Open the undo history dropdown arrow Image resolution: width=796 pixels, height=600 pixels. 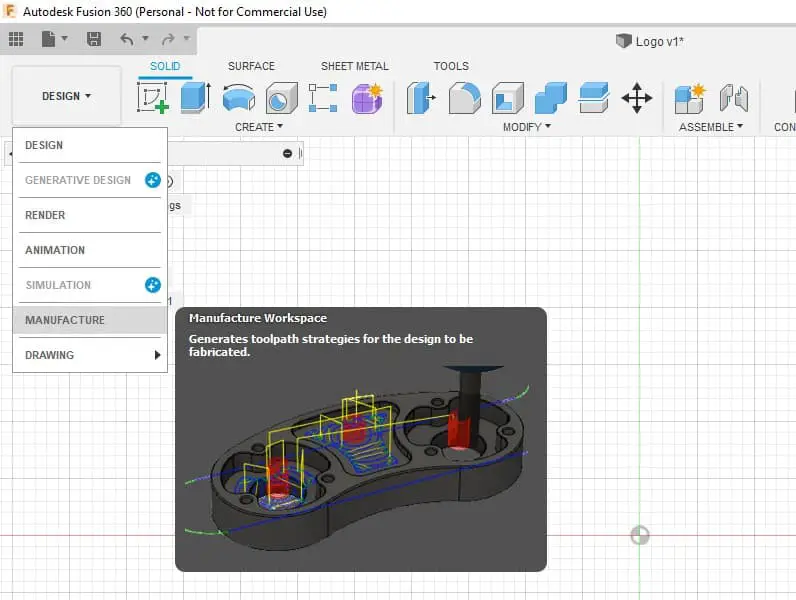(145, 38)
